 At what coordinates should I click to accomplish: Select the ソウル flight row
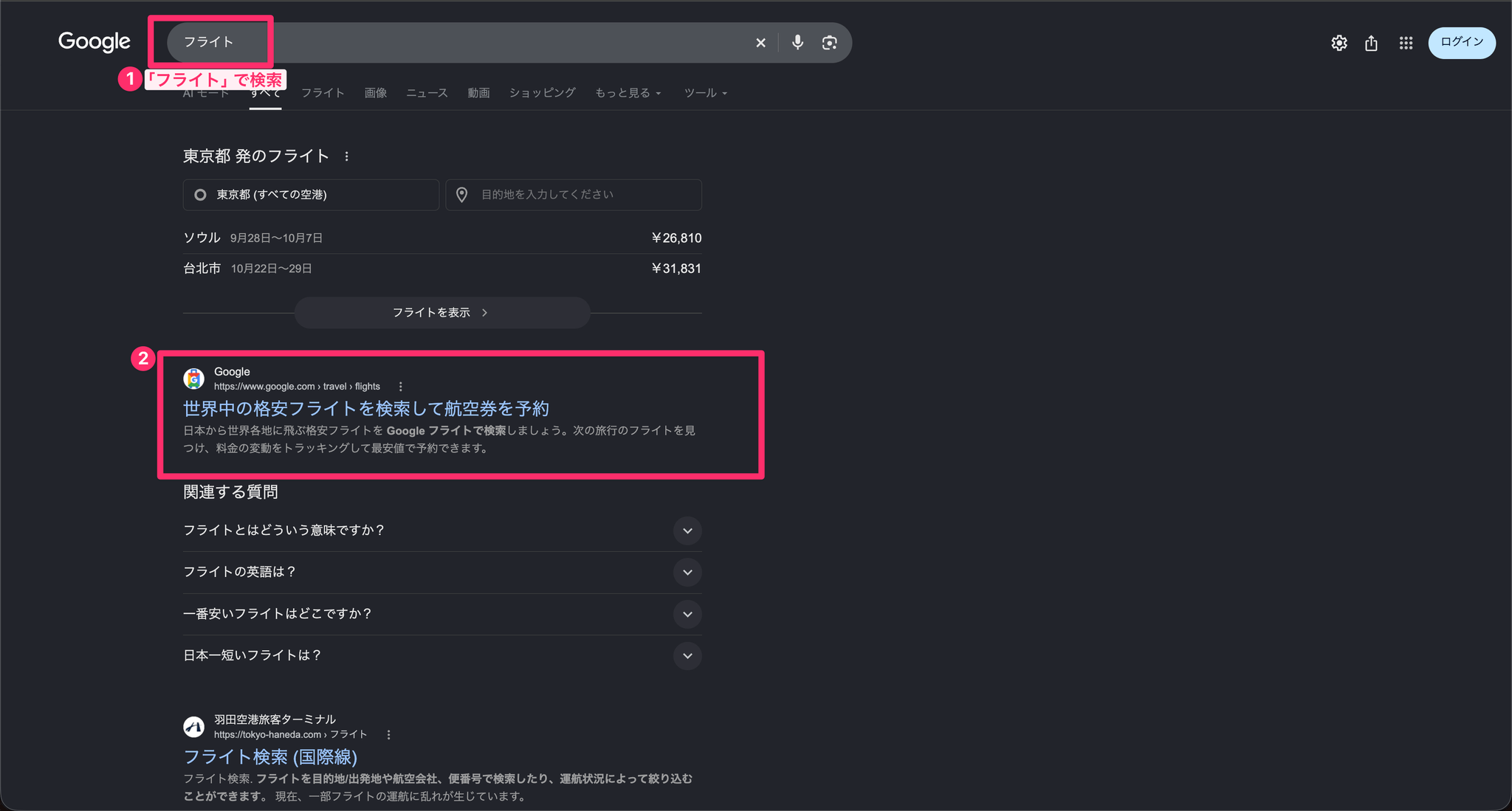pyautogui.click(x=442, y=238)
